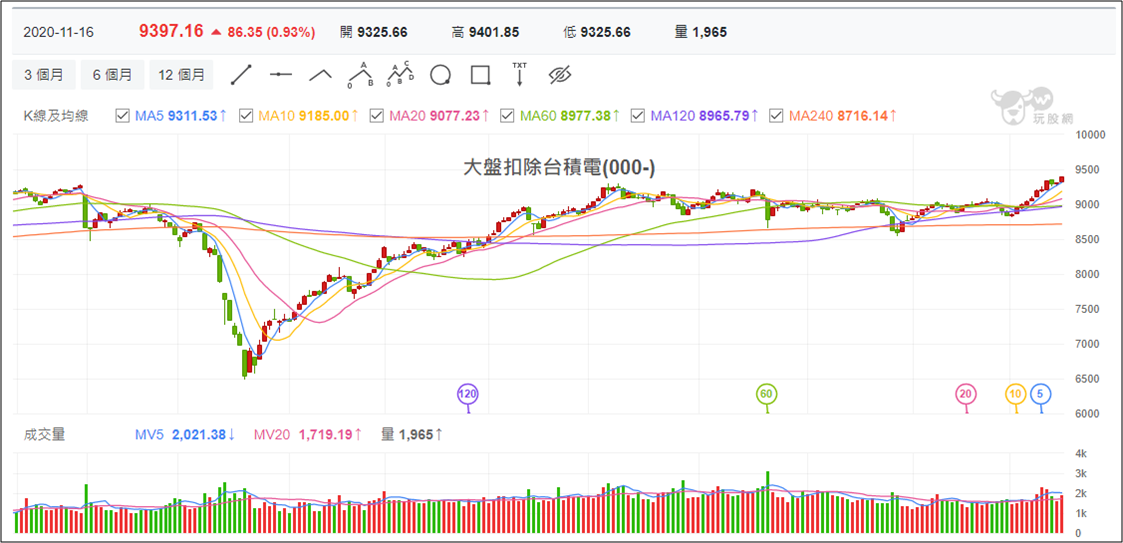Click the high price 高 9401.85
The image size is (1123, 543).
[x=486, y=32]
